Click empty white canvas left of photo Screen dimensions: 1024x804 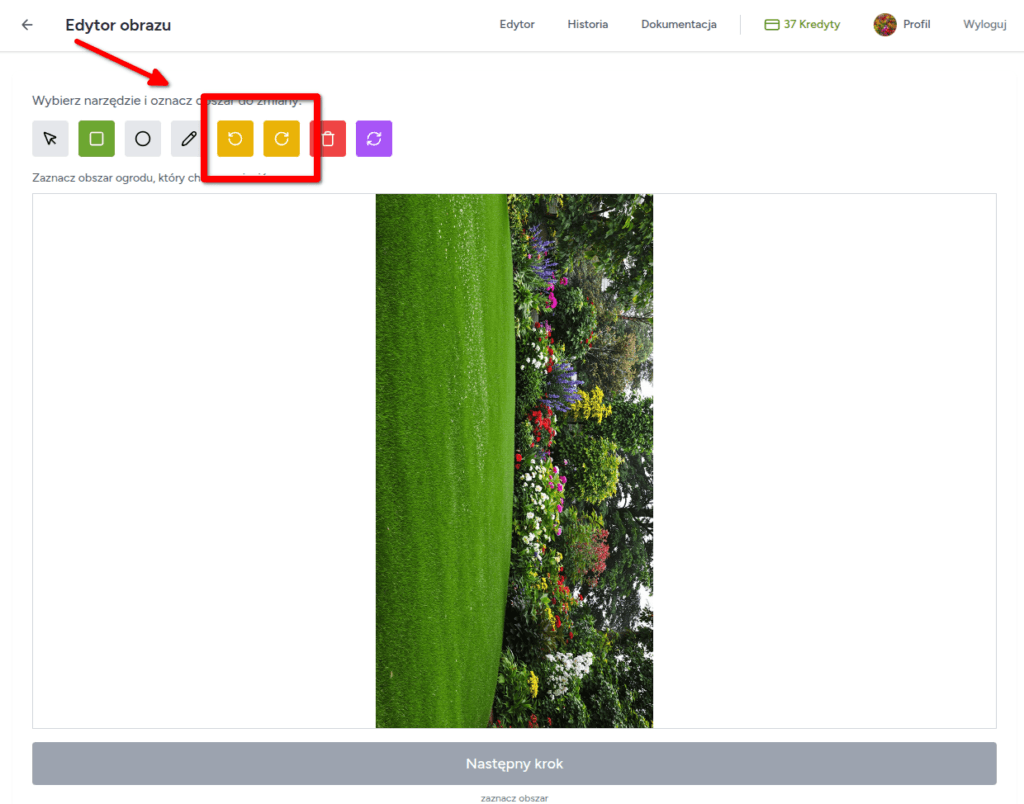click(200, 460)
